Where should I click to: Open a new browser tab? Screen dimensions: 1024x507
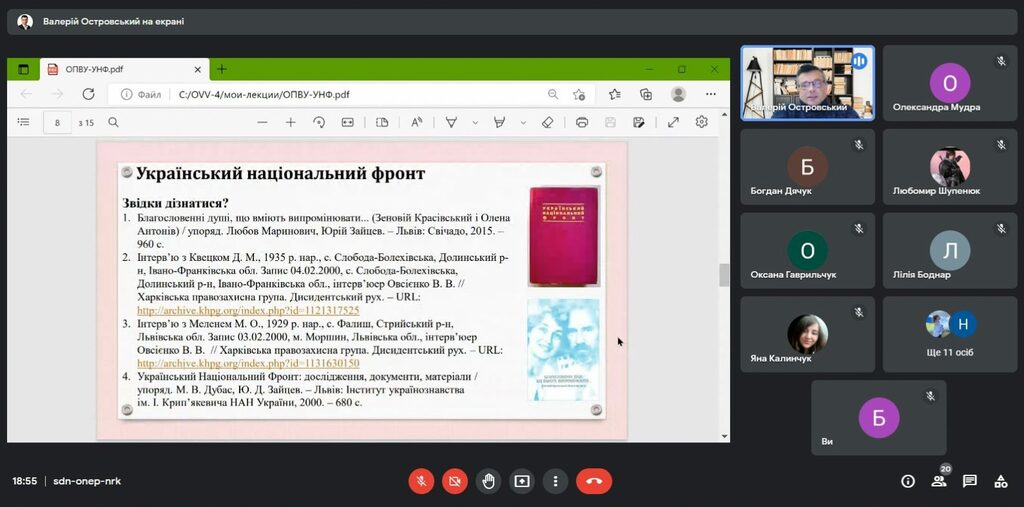[222, 69]
